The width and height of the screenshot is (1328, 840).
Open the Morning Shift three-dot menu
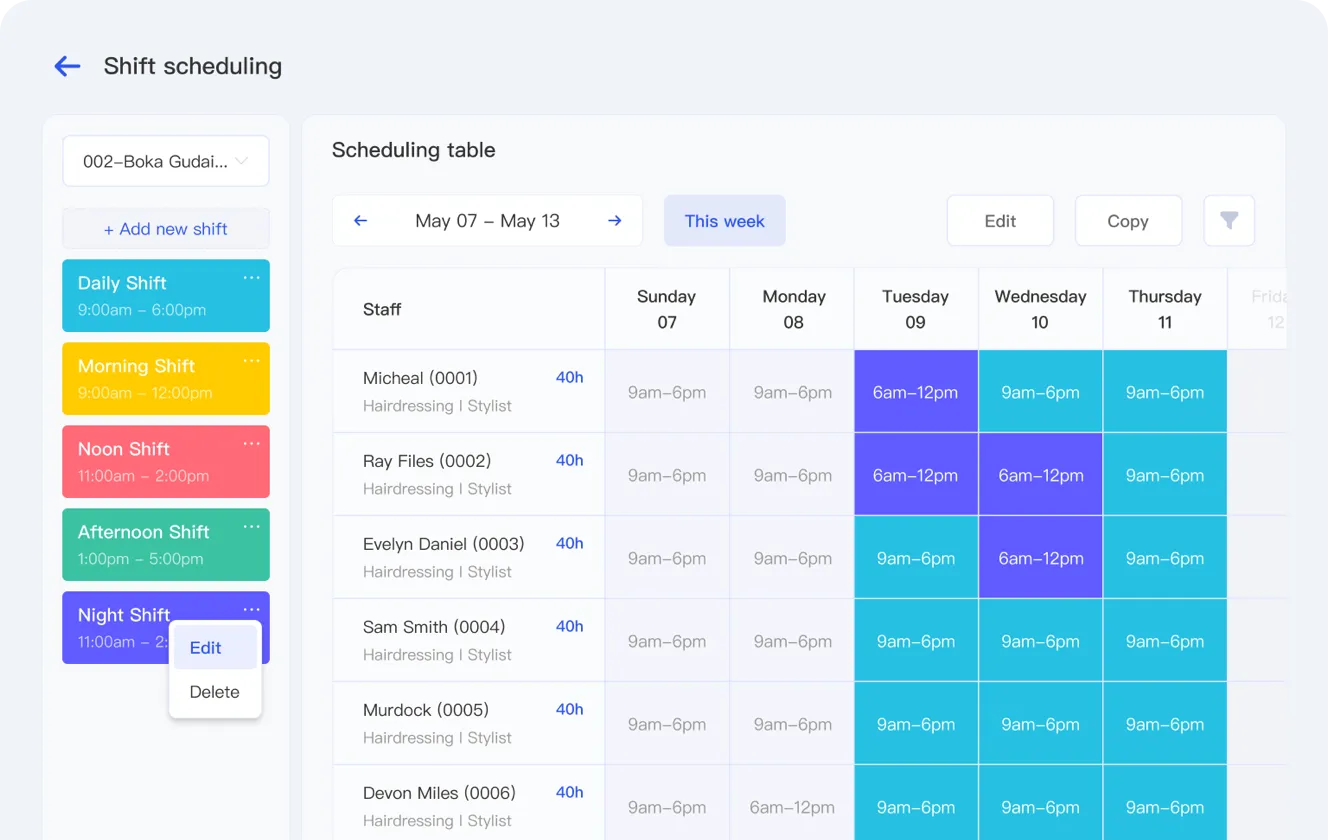coord(251,360)
